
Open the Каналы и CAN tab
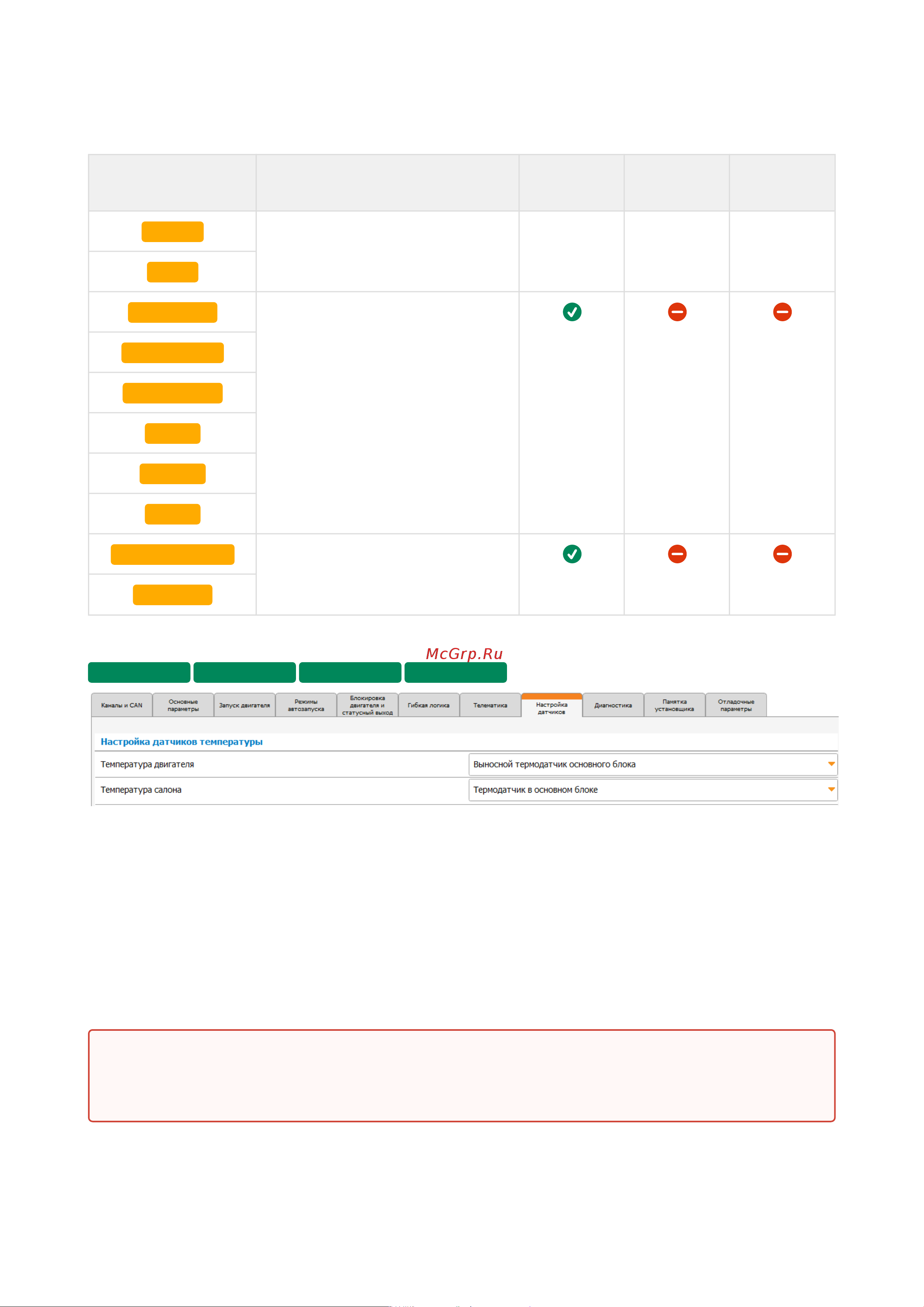122,705
